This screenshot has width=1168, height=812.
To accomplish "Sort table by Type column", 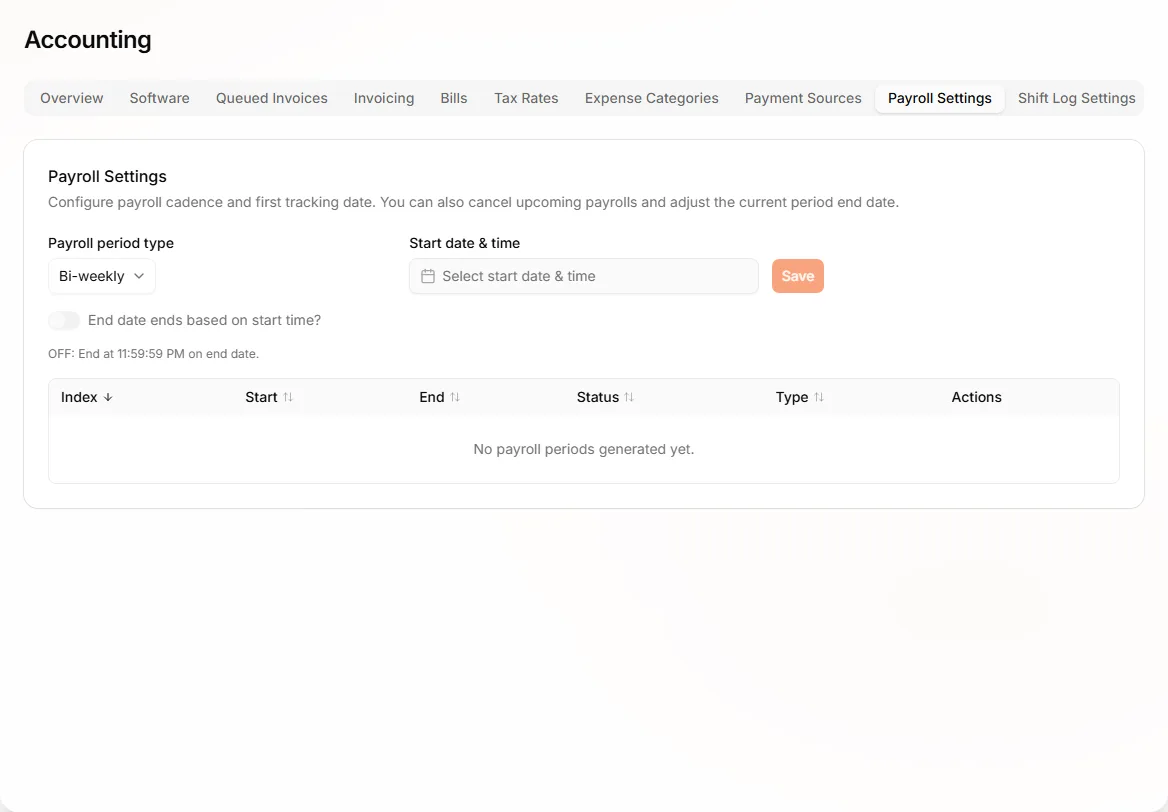I will [x=799, y=397].
